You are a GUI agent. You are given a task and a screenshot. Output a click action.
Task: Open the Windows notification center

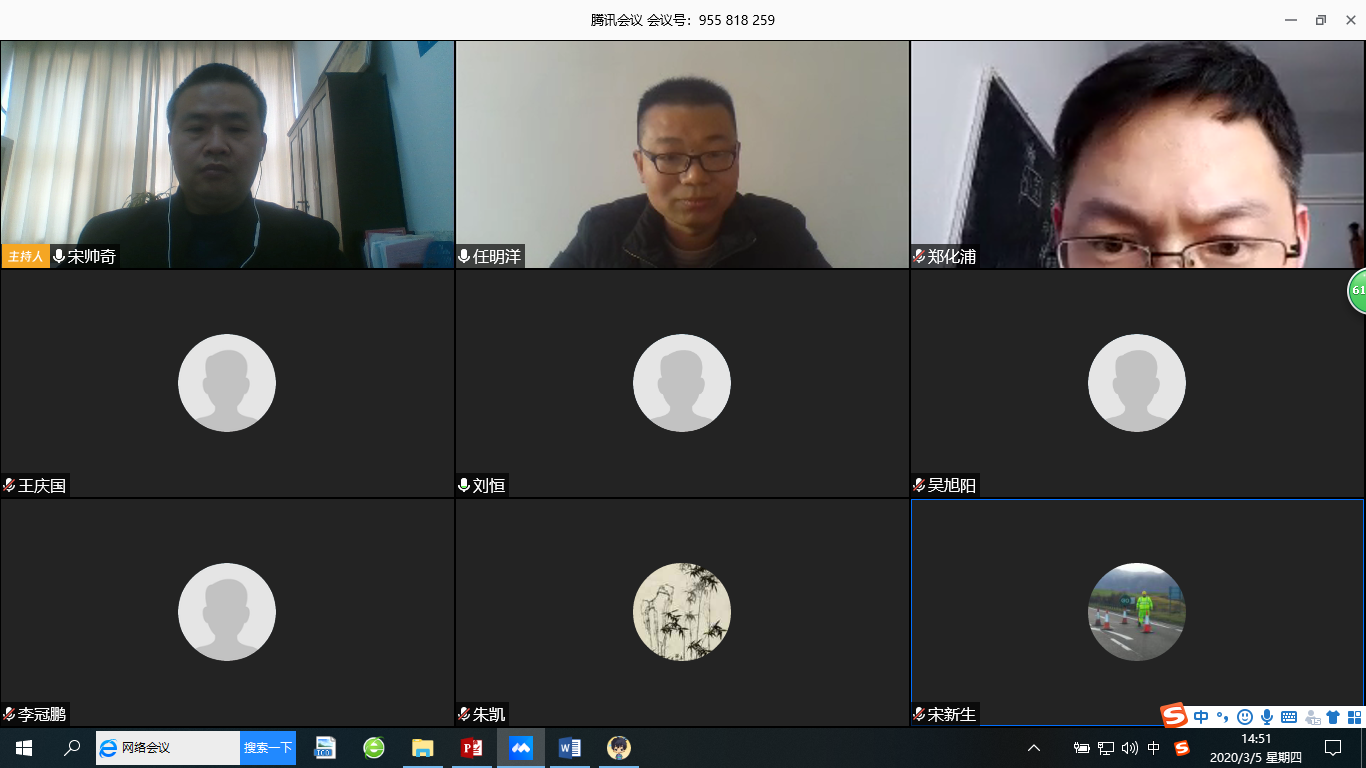pos(1333,747)
